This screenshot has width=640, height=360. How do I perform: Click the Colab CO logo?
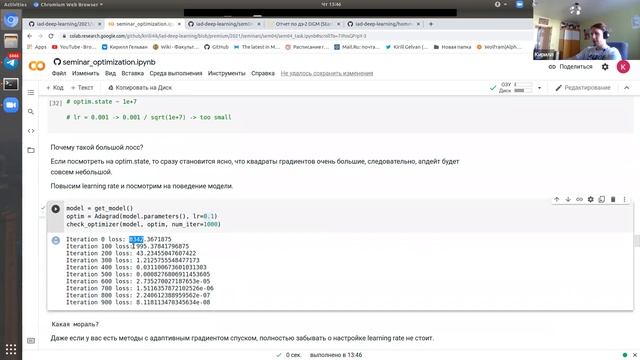37,66
